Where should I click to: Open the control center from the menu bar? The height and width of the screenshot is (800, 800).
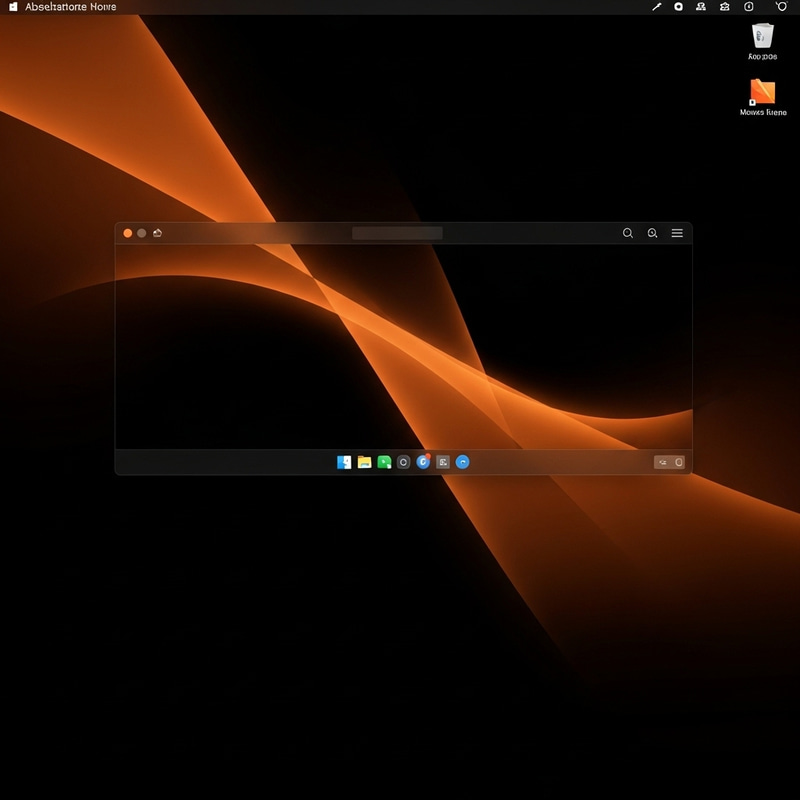coord(748,6)
